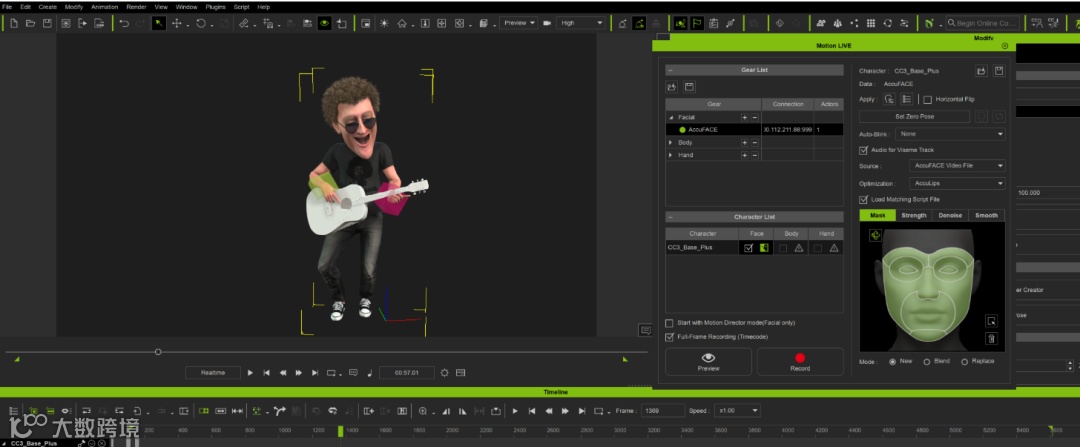The image size is (1080, 447).
Task: Open the Auto-Blink dropdown
Action: click(951, 133)
